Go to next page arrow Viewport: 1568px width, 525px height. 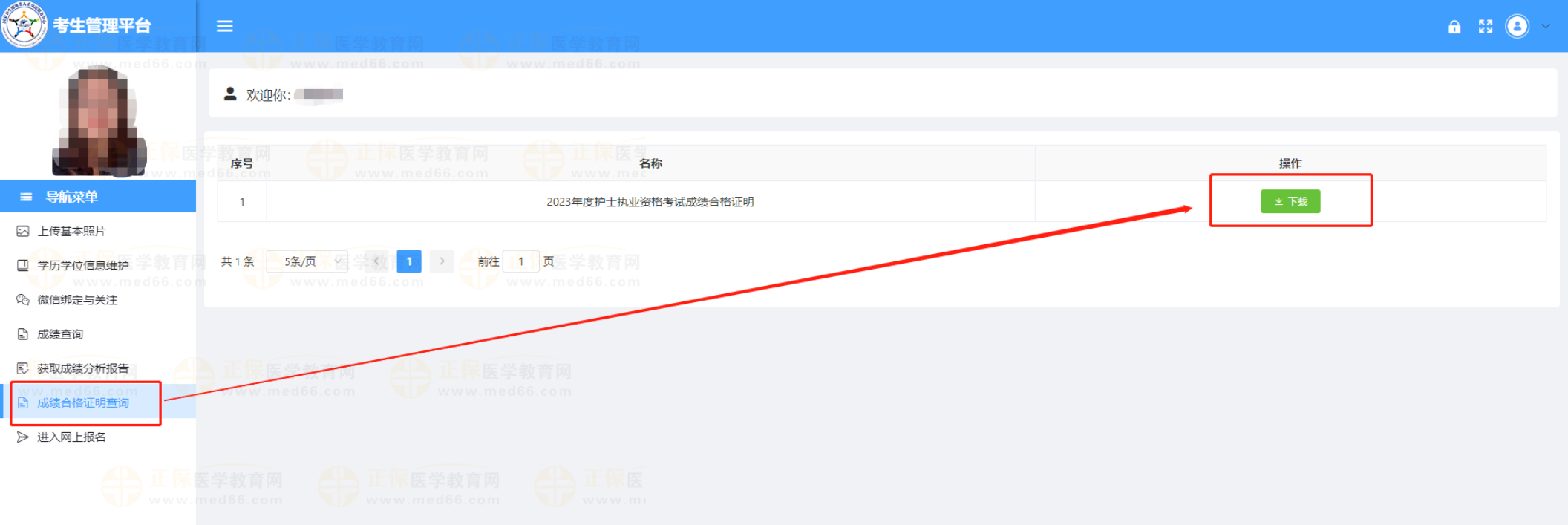442,261
